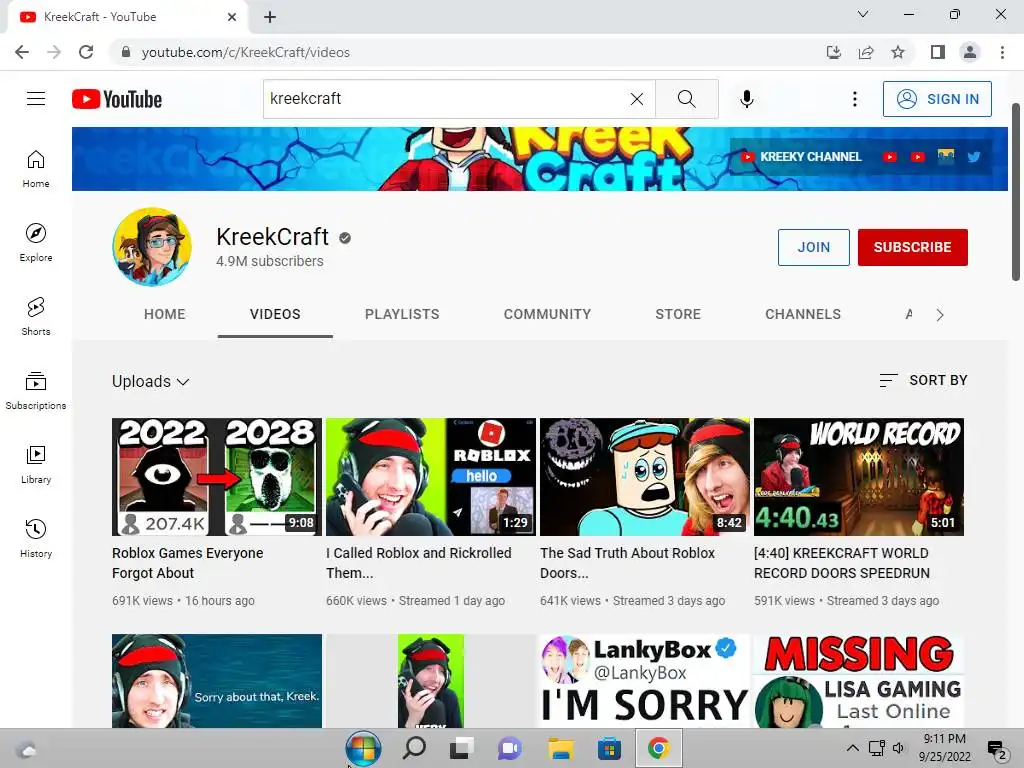
Task: Go to Home in sidebar
Action: [36, 168]
